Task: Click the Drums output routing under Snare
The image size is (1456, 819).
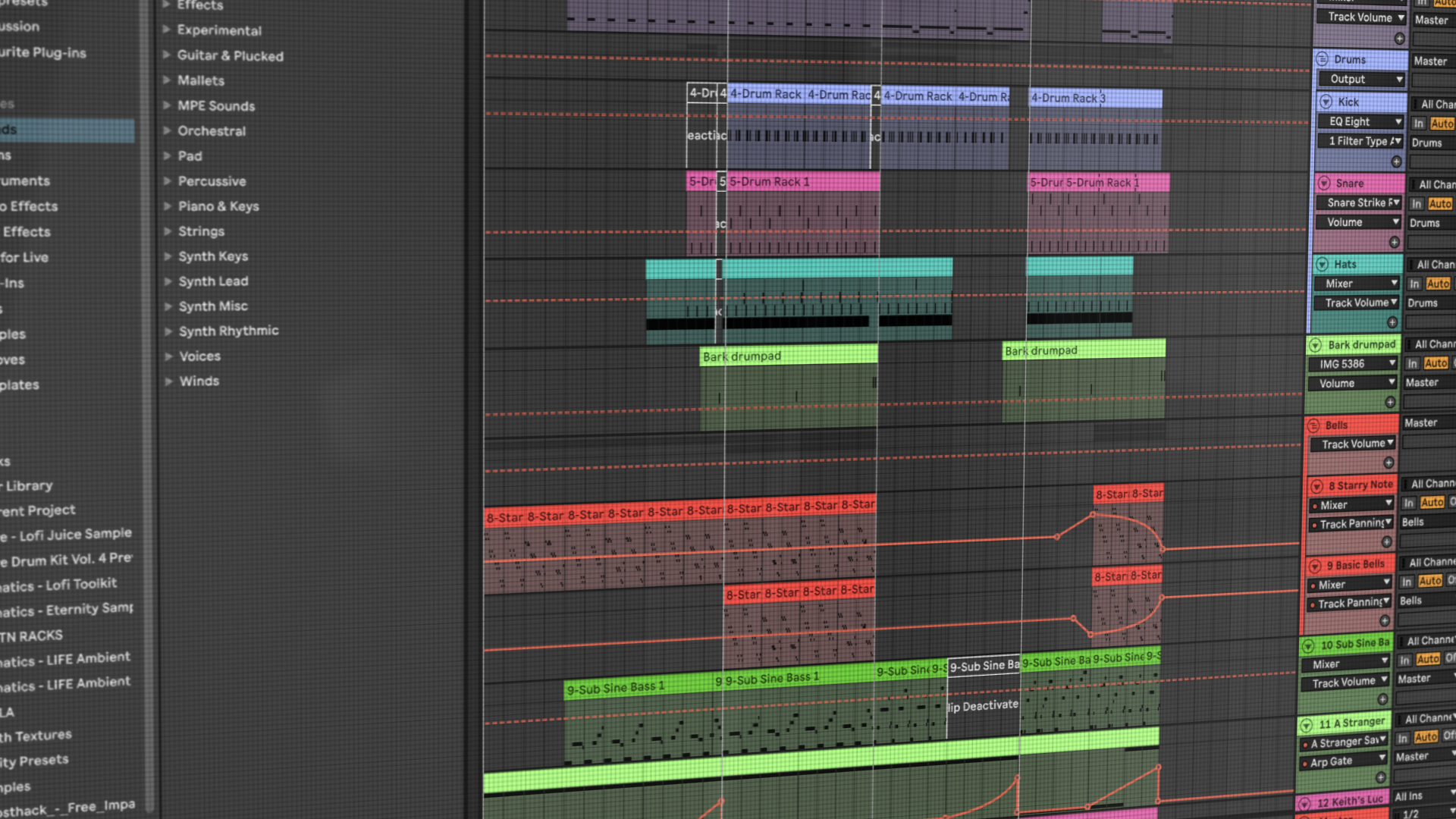Action: [x=1428, y=222]
